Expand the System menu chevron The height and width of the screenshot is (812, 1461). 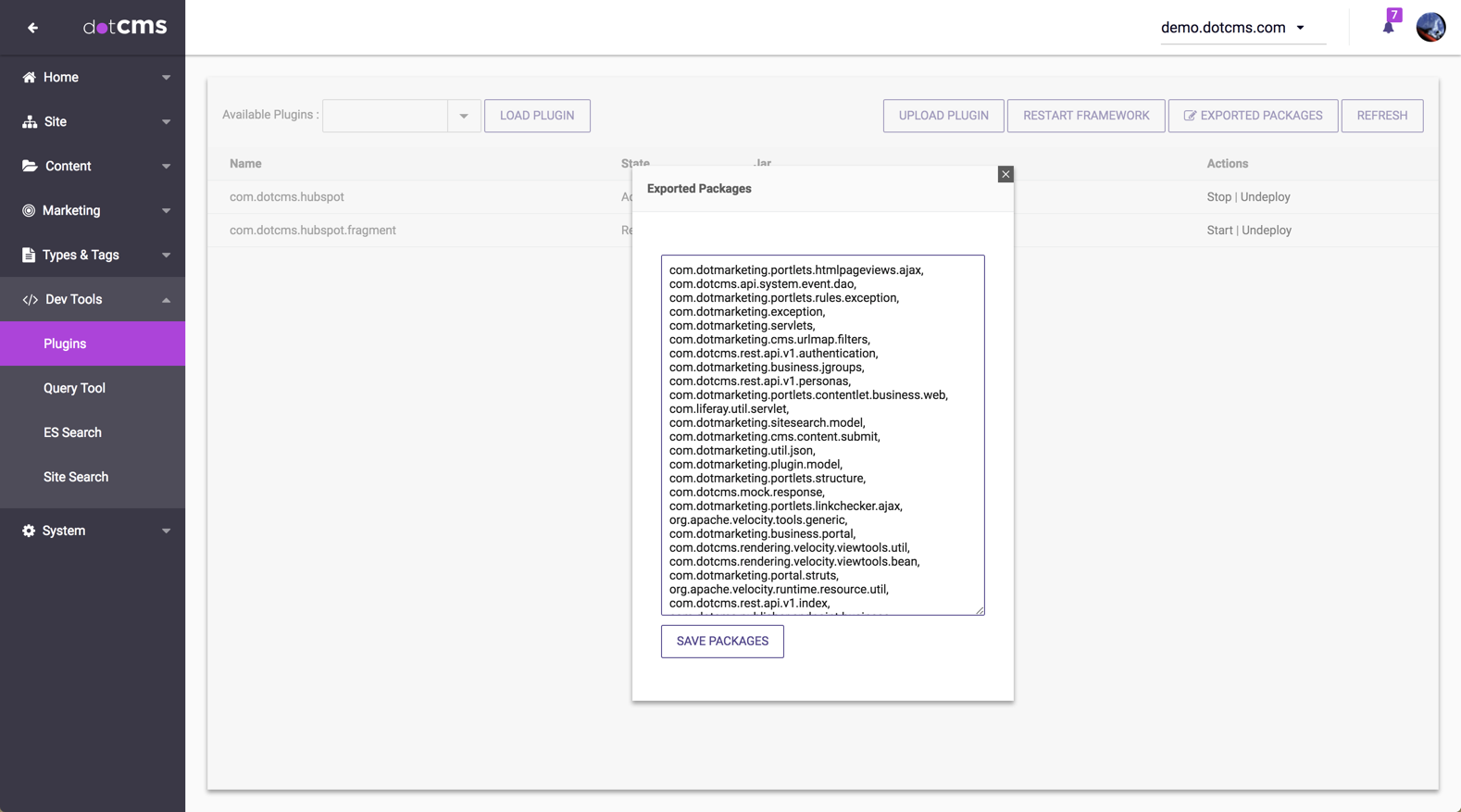[x=166, y=531]
